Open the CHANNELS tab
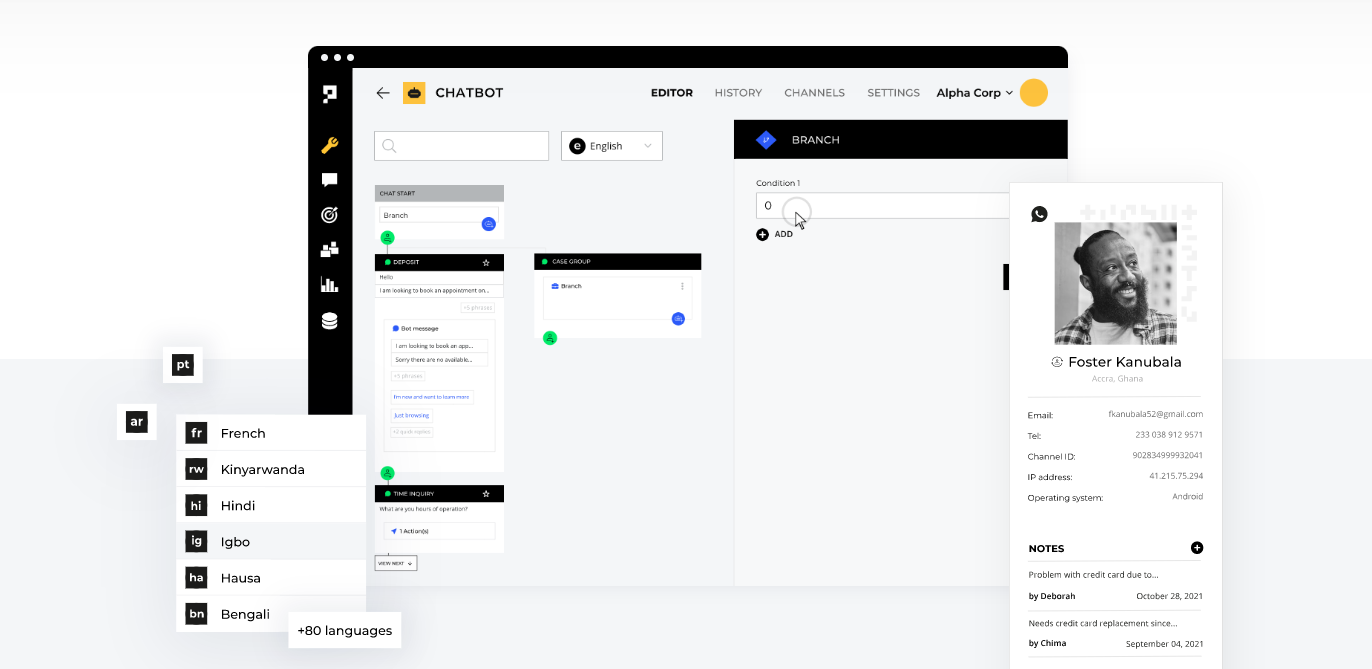Screen dimensions: 1372x669 click(x=814, y=92)
